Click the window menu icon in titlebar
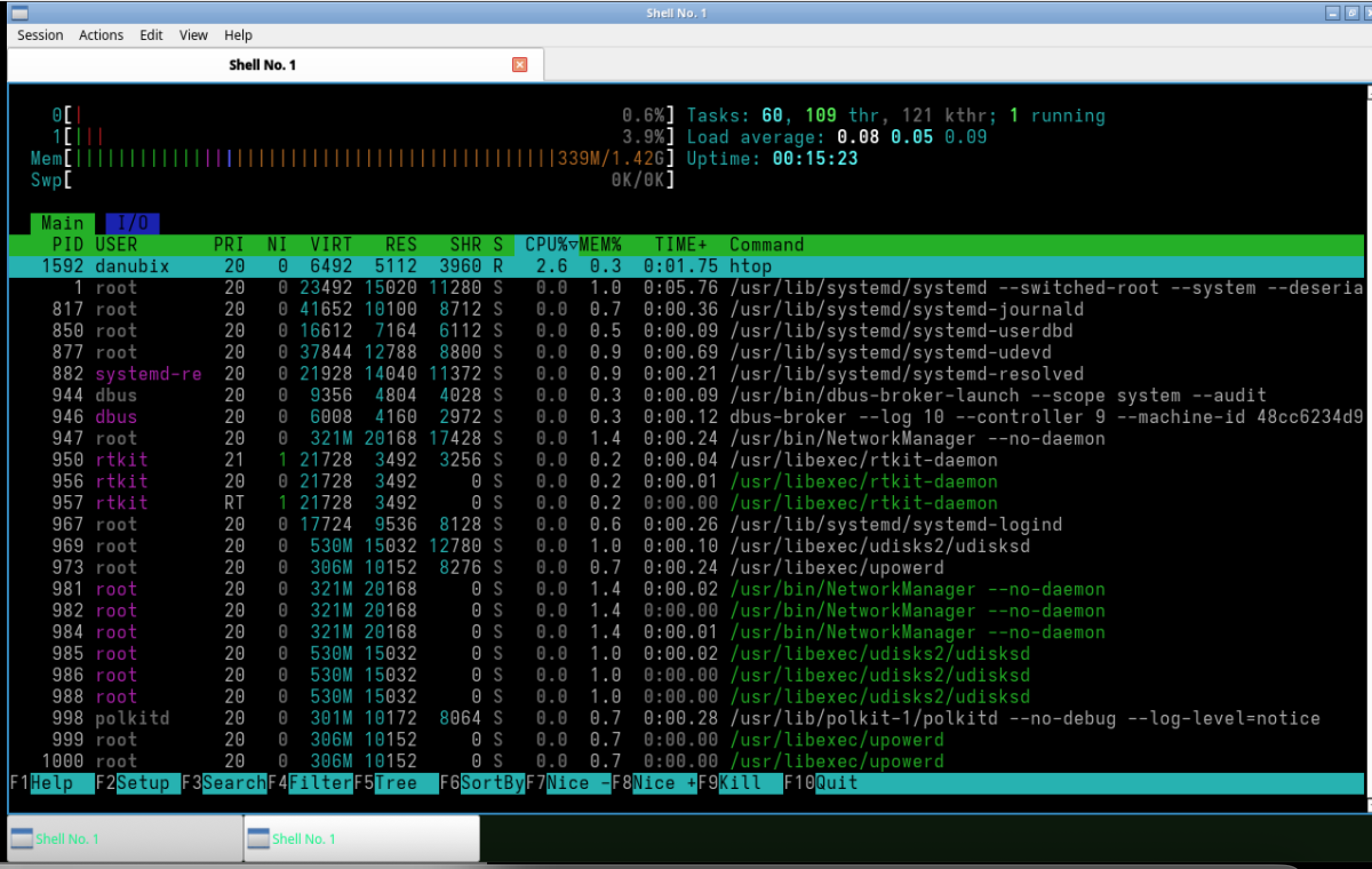This screenshot has width=1372, height=869. [19, 13]
